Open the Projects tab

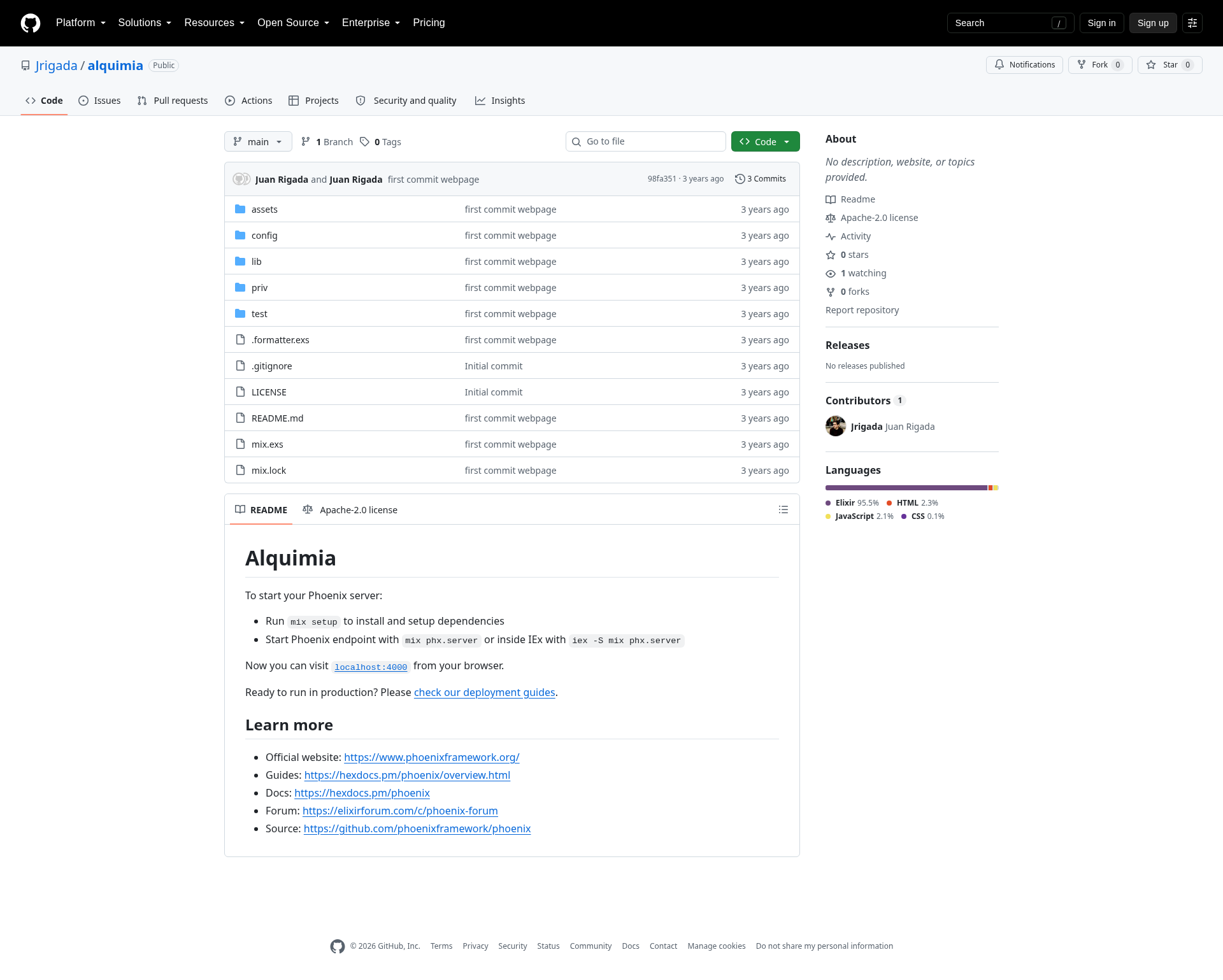313,101
